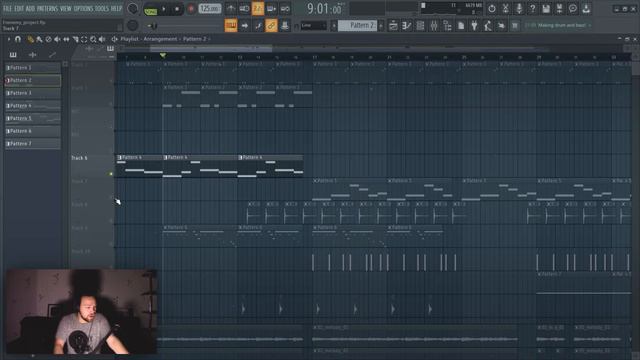Open the VIEW menu

pos(66,8)
